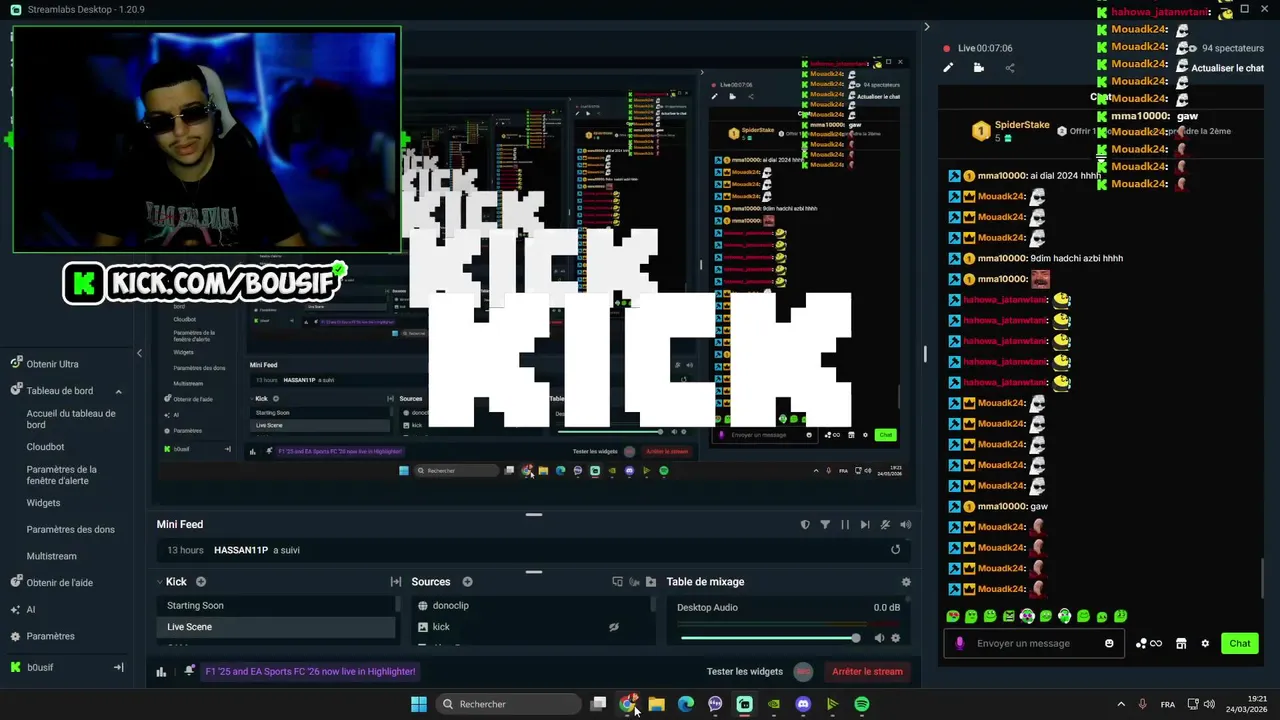Open chat shop storefront icon
Screen dimensions: 1280x720
(1181, 643)
